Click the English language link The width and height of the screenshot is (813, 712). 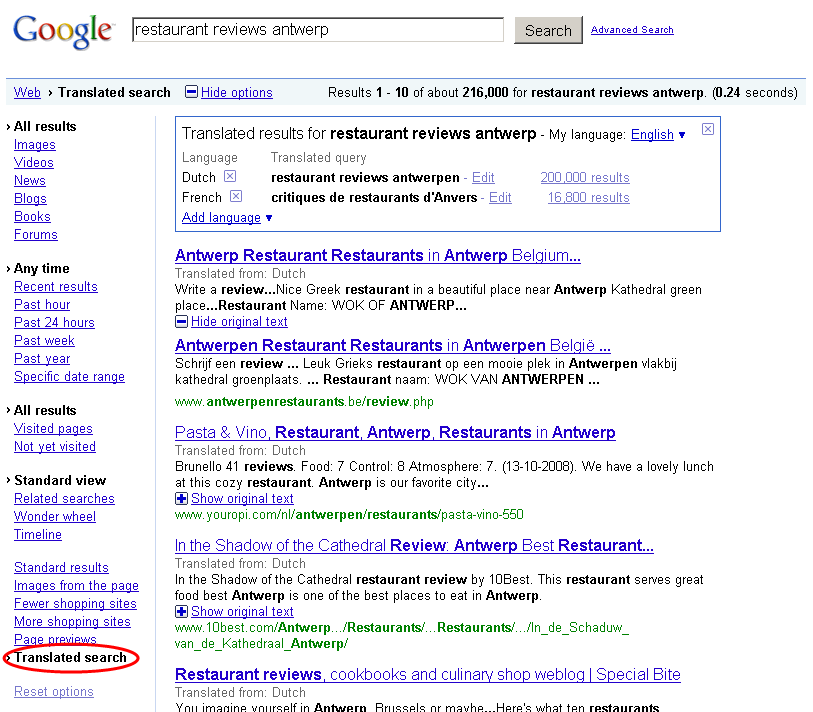[x=652, y=135]
